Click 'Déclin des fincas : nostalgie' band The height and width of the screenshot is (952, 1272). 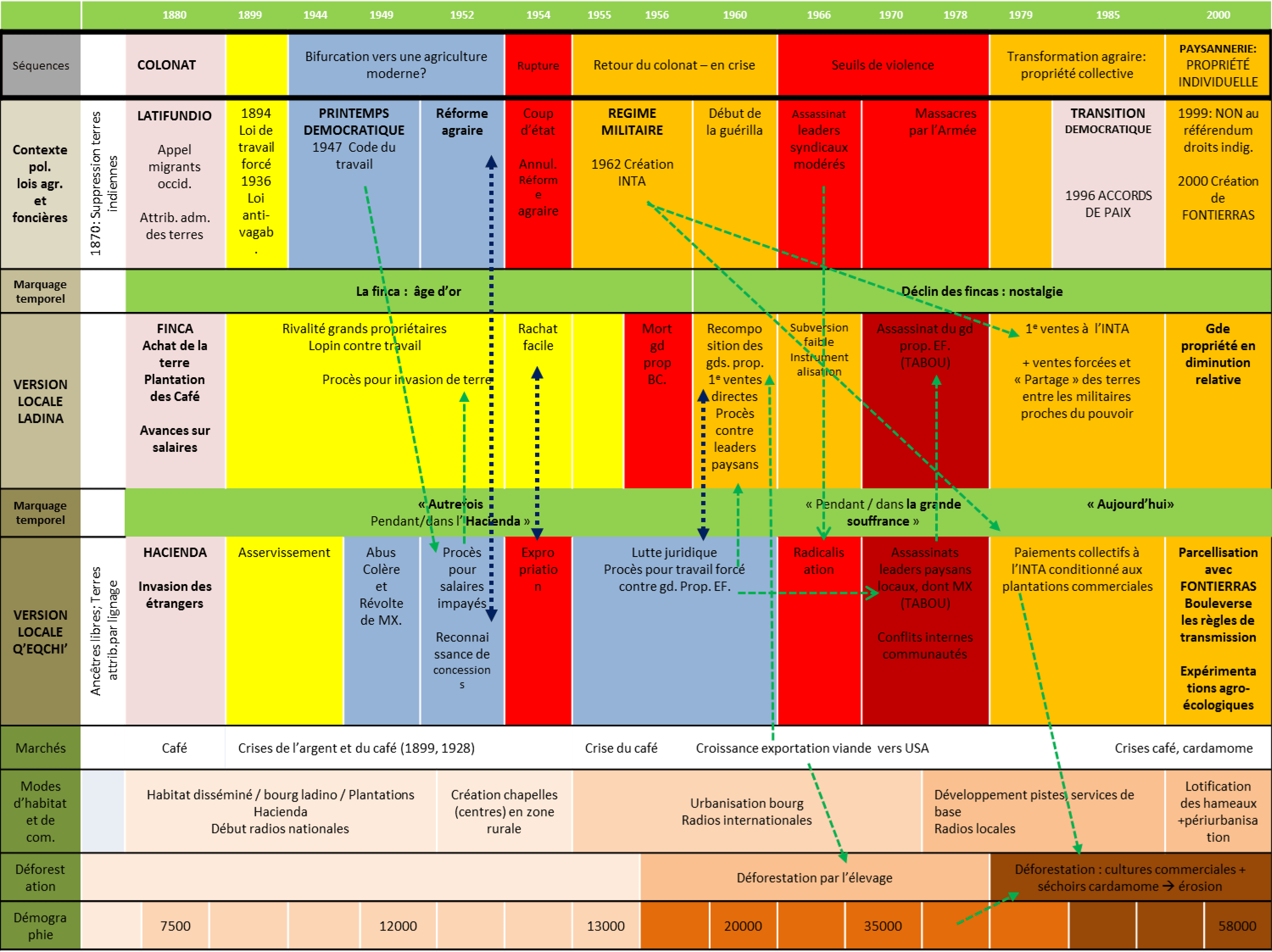(982, 292)
